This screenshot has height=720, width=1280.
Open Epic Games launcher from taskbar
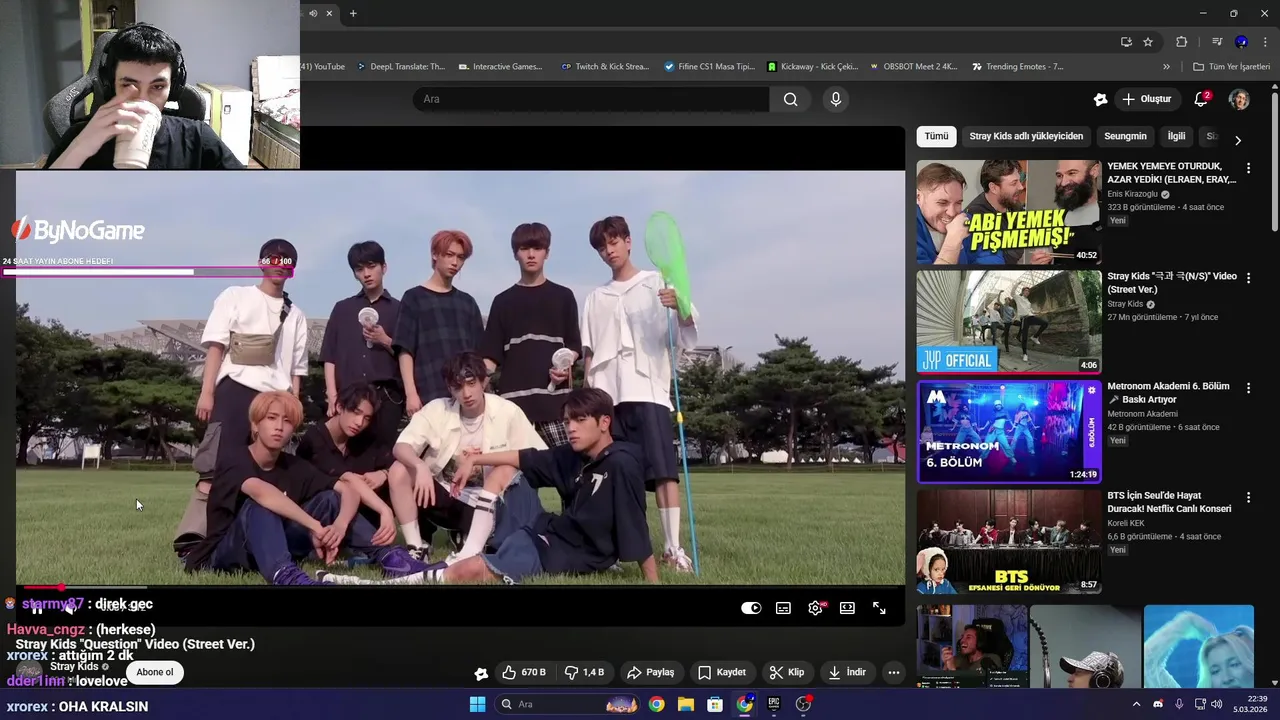pos(774,704)
